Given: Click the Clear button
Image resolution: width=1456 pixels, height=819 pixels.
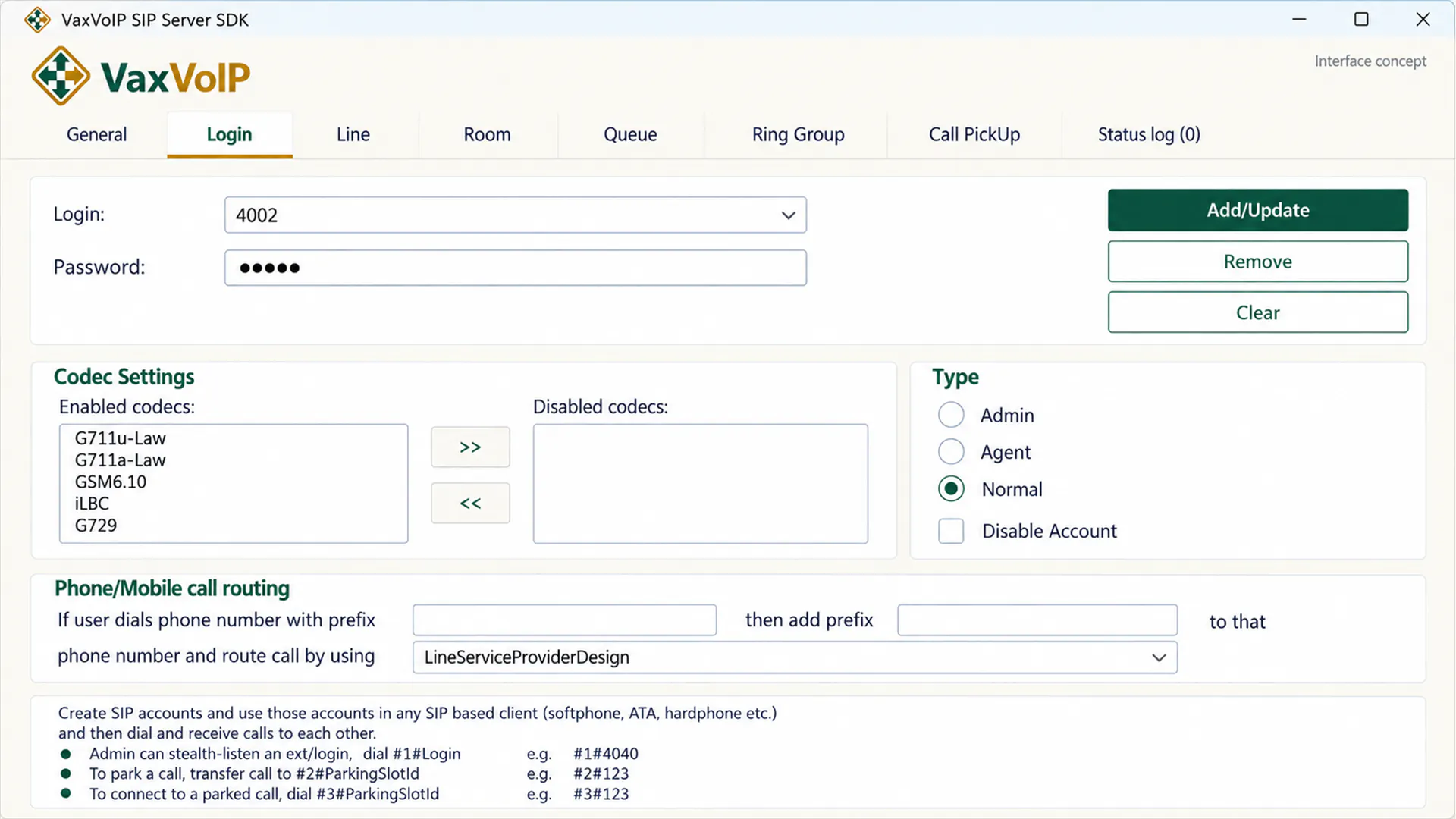Looking at the screenshot, I should click(1258, 312).
